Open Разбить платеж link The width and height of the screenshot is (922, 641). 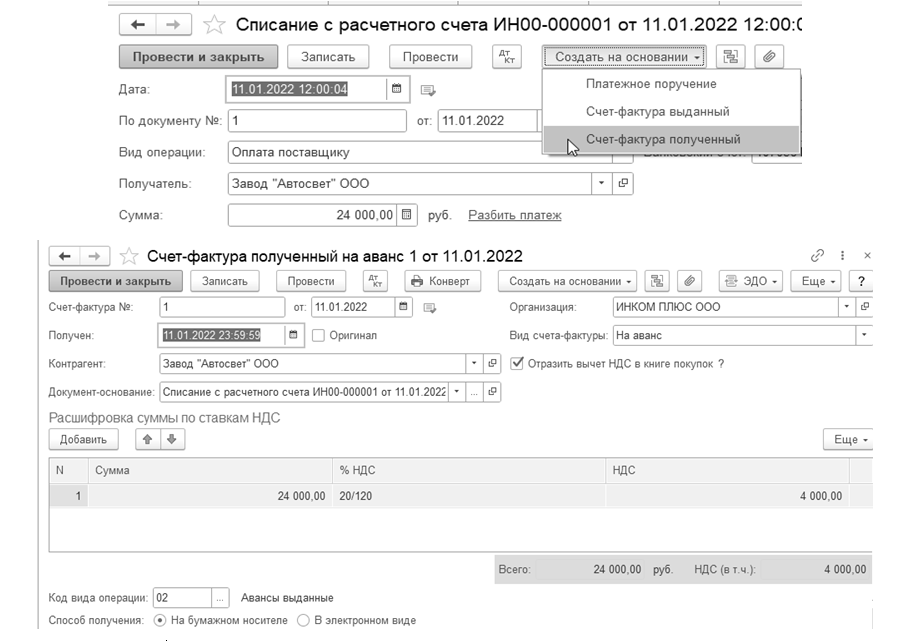(515, 215)
